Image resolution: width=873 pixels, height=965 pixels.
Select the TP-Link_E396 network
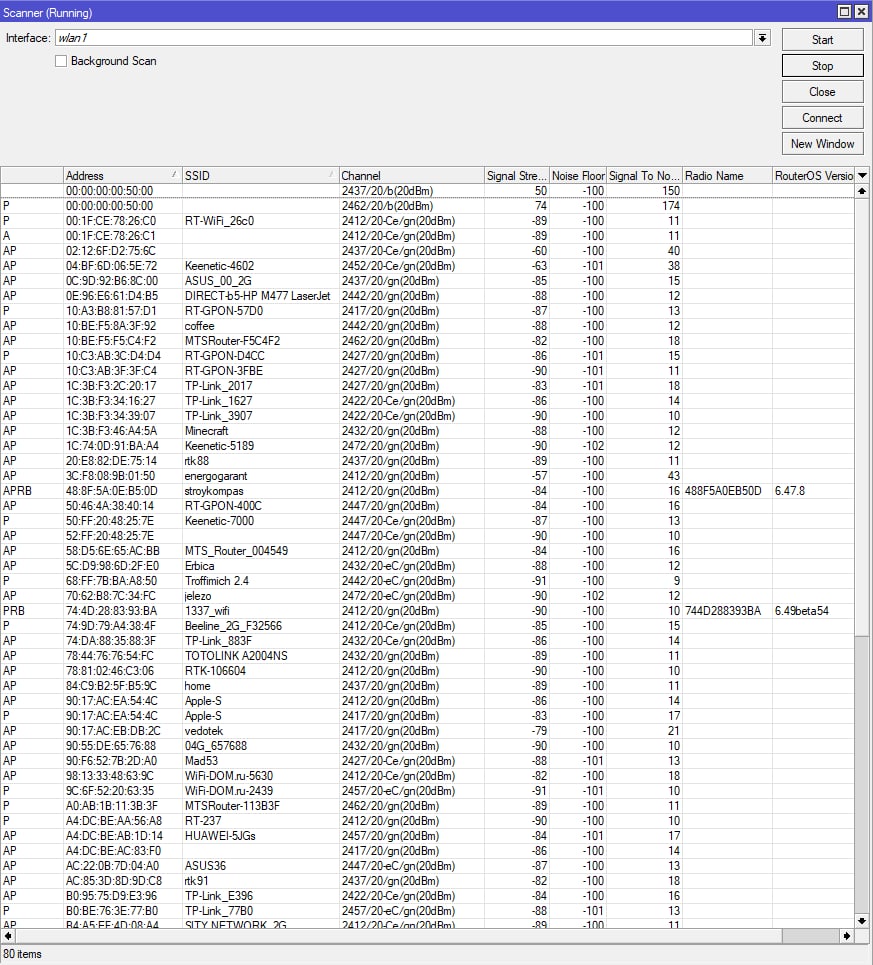[x=427, y=895]
